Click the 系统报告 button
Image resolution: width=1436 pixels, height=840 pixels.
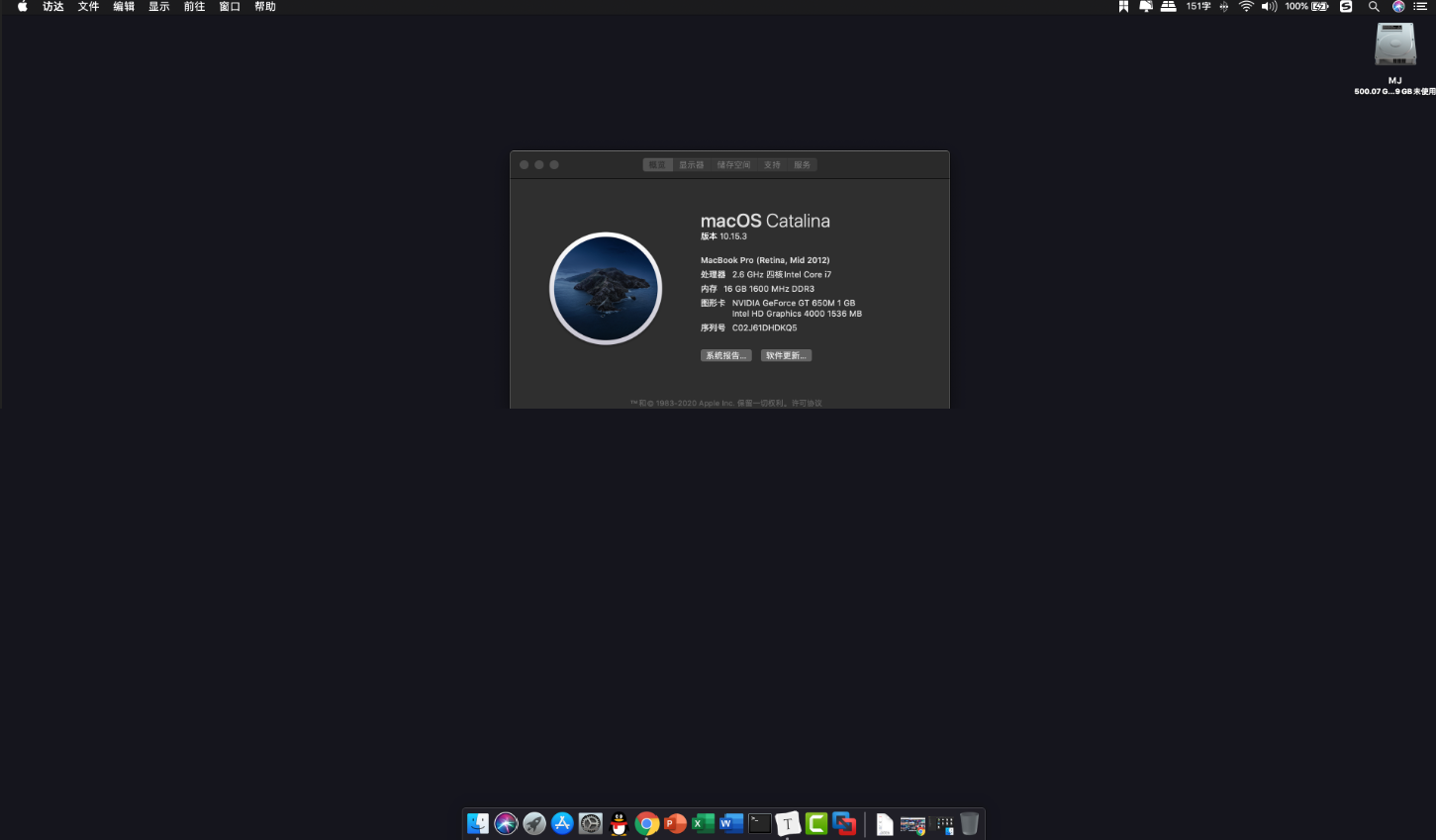pyautogui.click(x=725, y=356)
